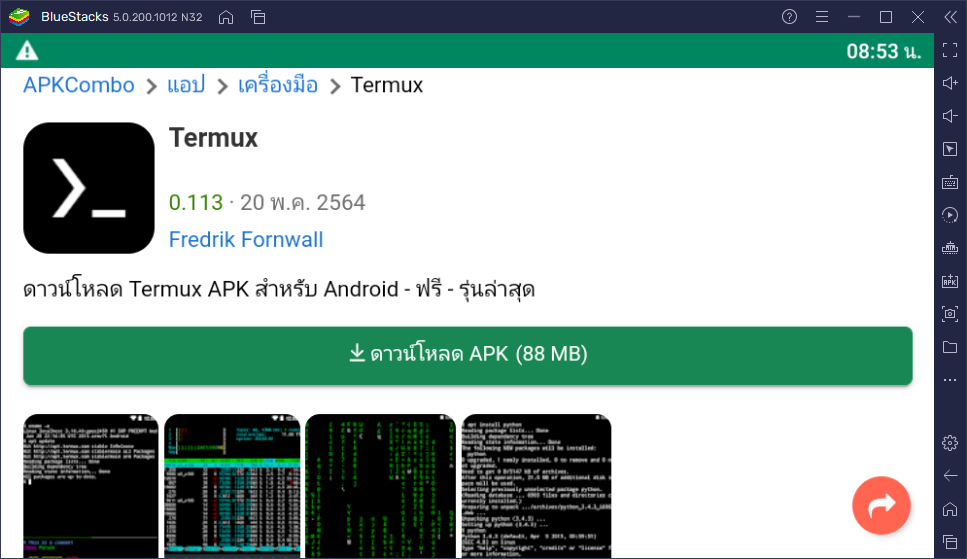Open BlueStacks help question mark icon

(x=789, y=17)
